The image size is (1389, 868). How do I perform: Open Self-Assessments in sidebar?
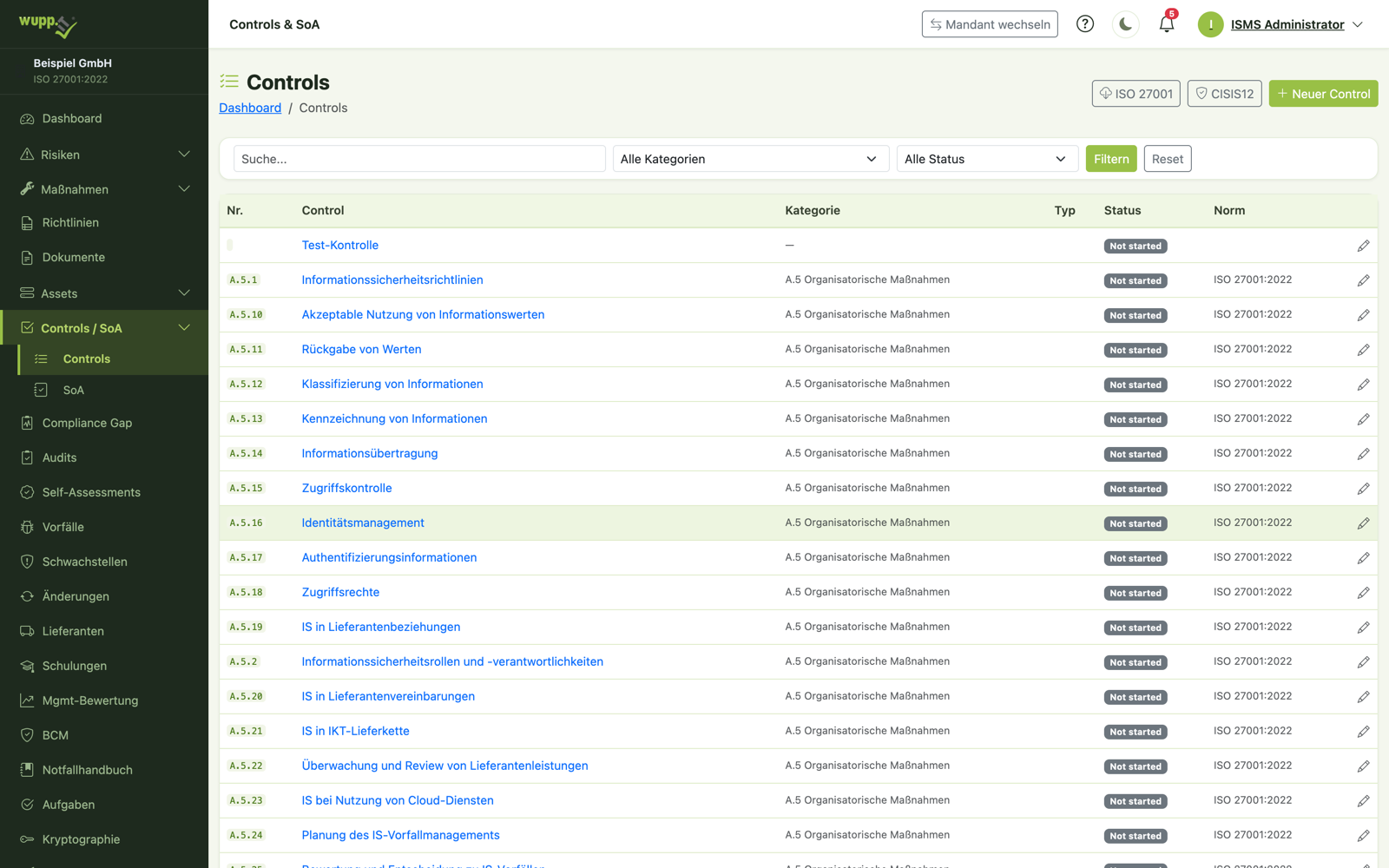104,492
